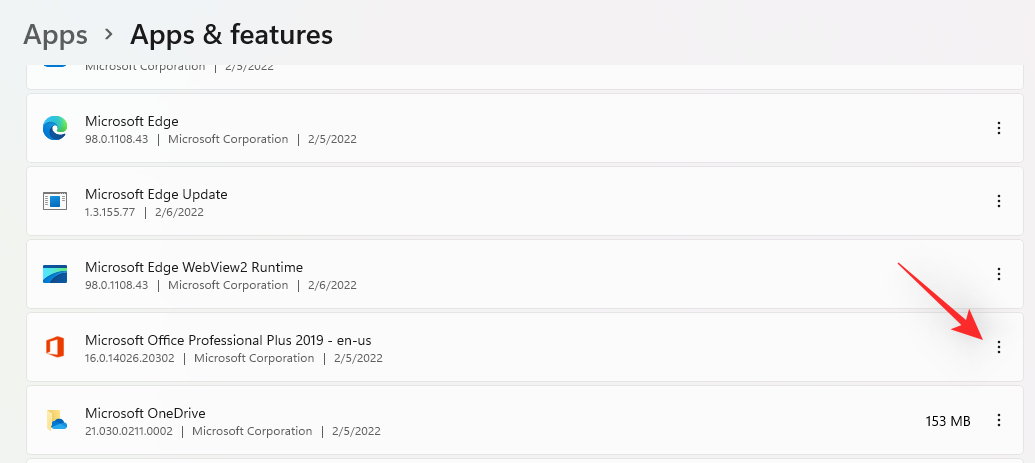
Task: Select the Microsoft OneDrive name label
Action: (145, 413)
